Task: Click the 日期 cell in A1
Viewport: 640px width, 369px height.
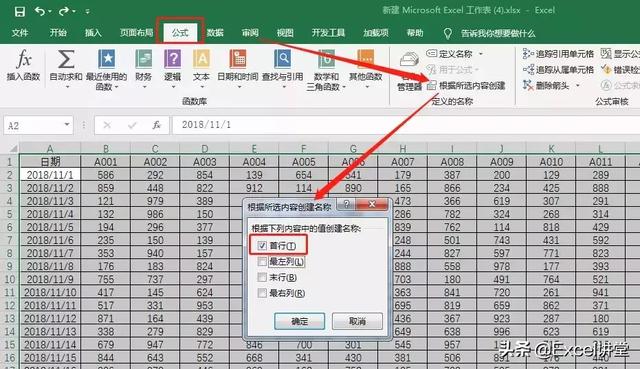Action: tap(50, 162)
